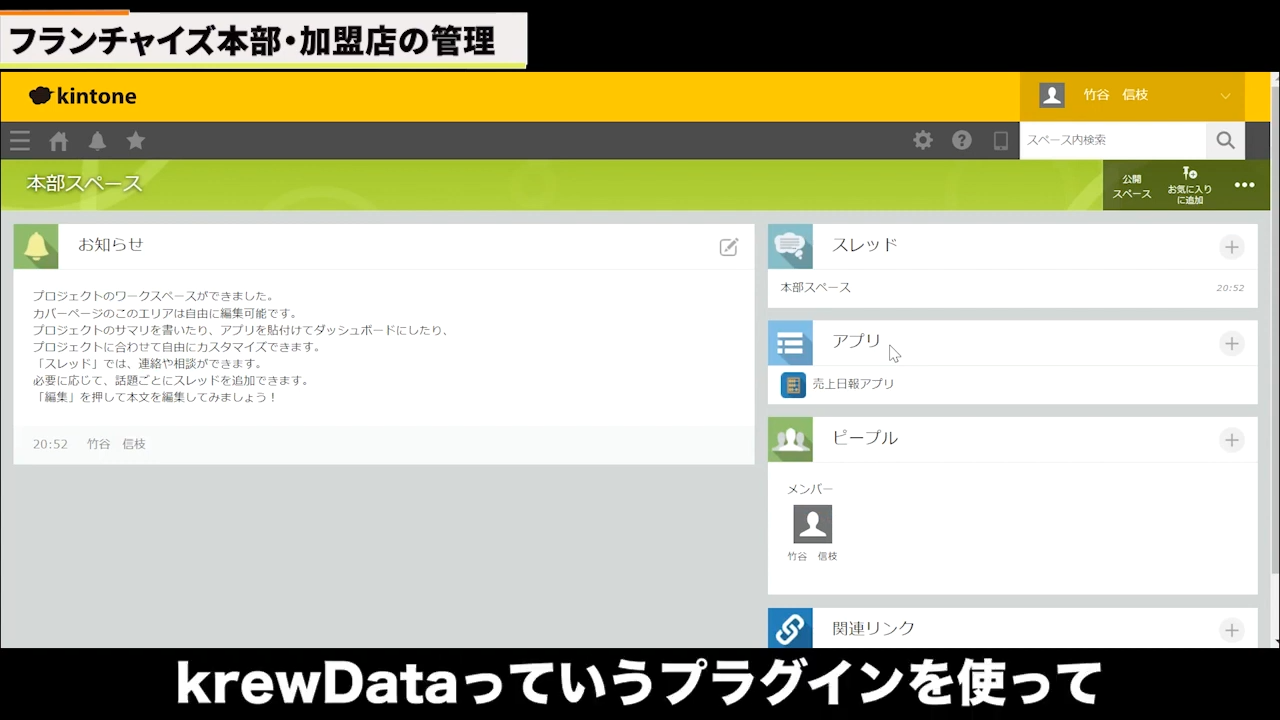Click the member name 竹谷 信枝 under メンバー
Screen dimensions: 1280x720
pos(812,556)
